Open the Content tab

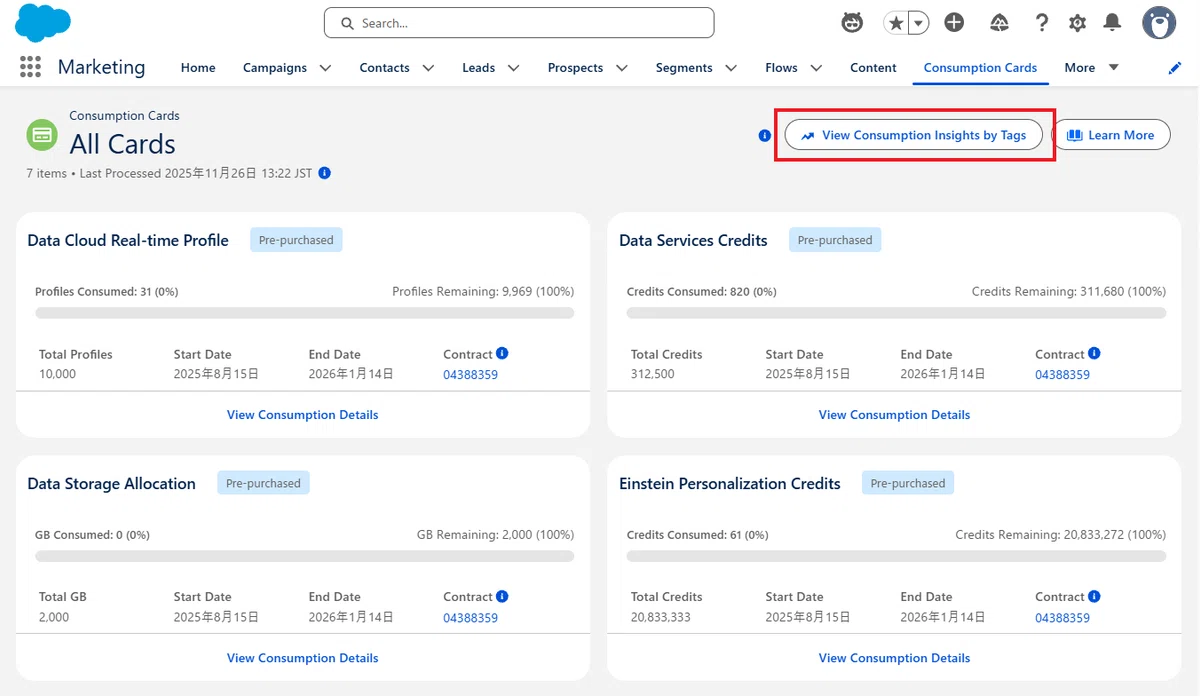coord(873,68)
